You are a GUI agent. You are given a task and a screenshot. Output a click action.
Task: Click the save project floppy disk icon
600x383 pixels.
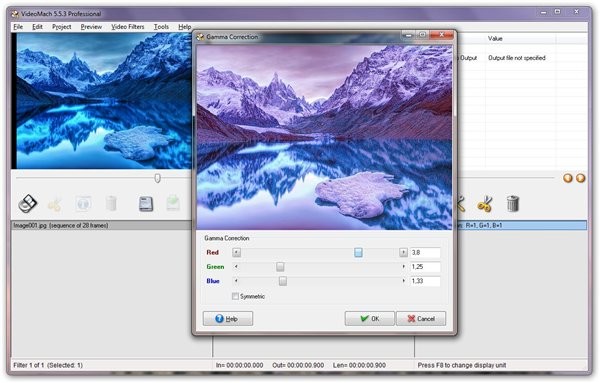146,204
